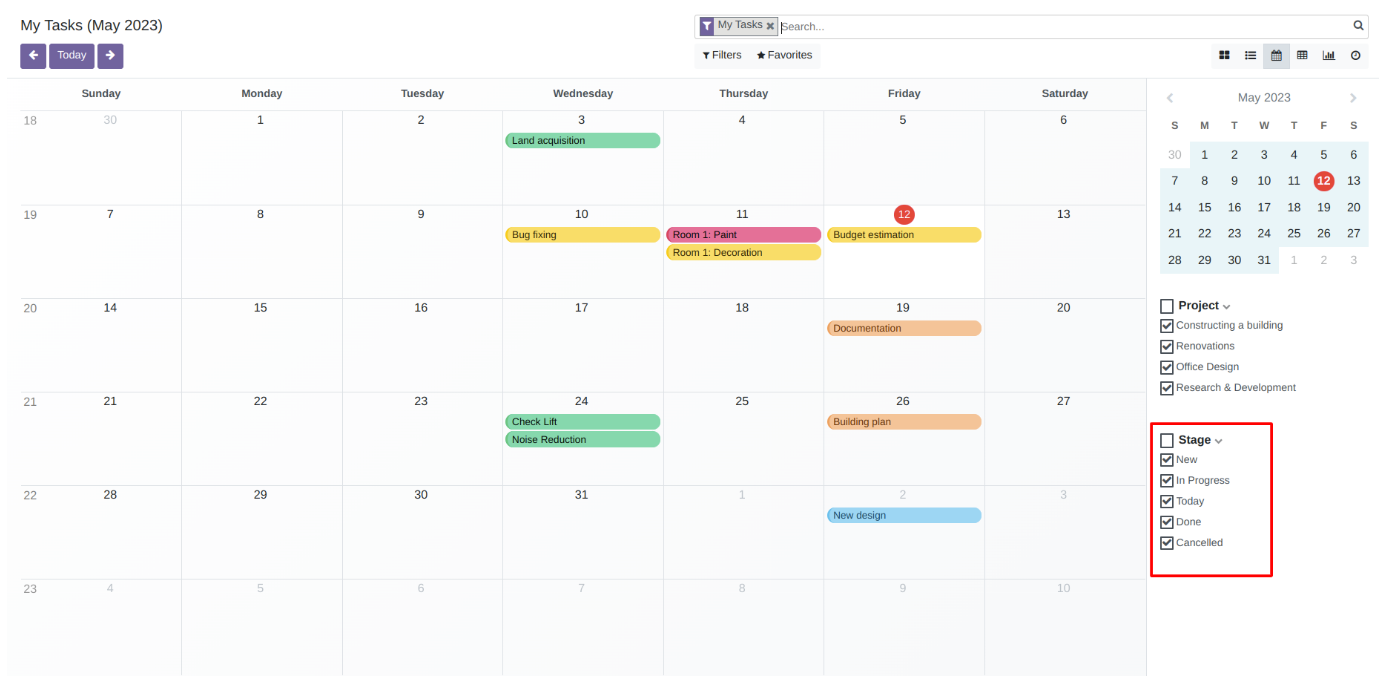Open the Land acquisition task

click(x=583, y=141)
